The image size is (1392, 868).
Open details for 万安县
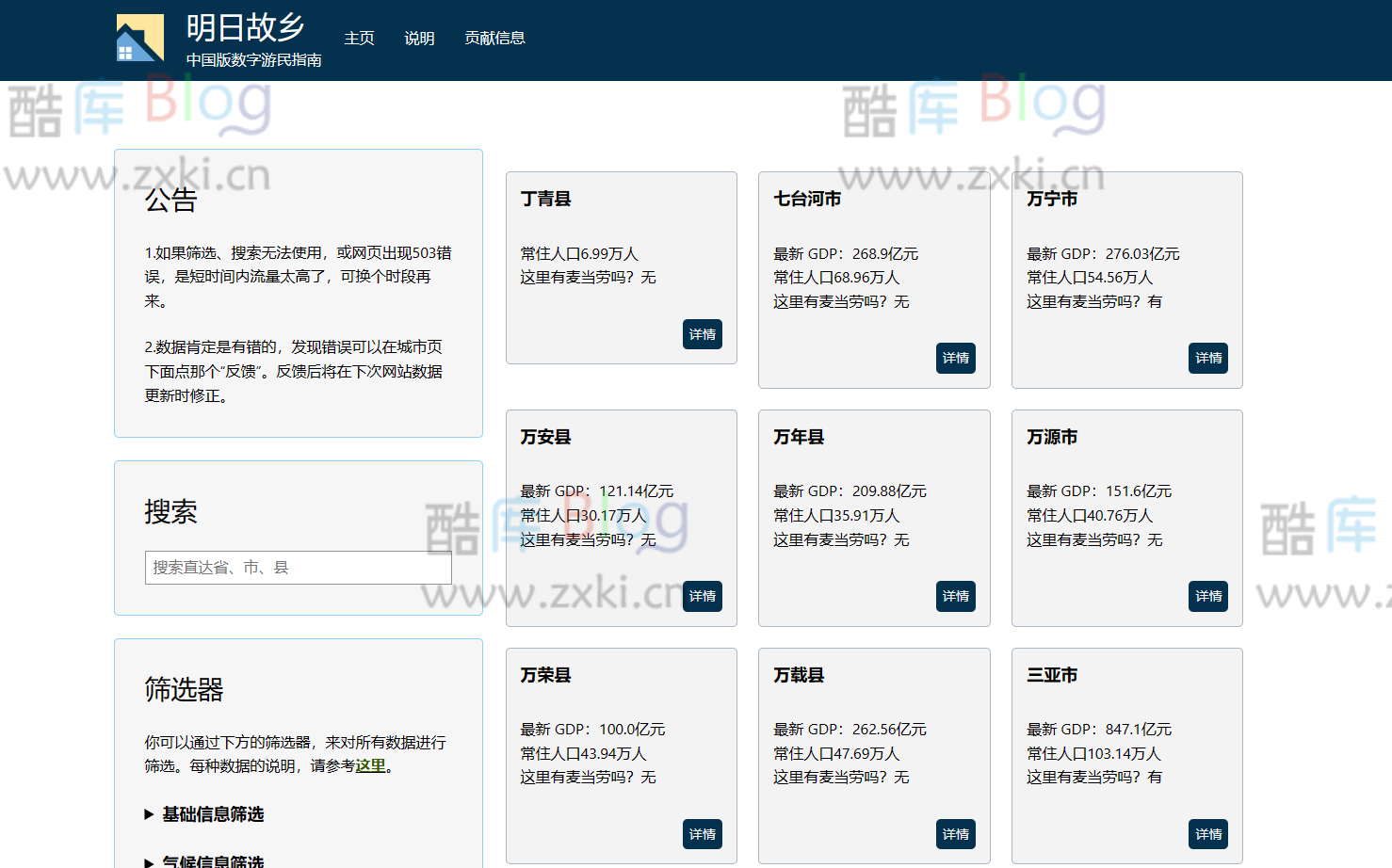click(702, 596)
